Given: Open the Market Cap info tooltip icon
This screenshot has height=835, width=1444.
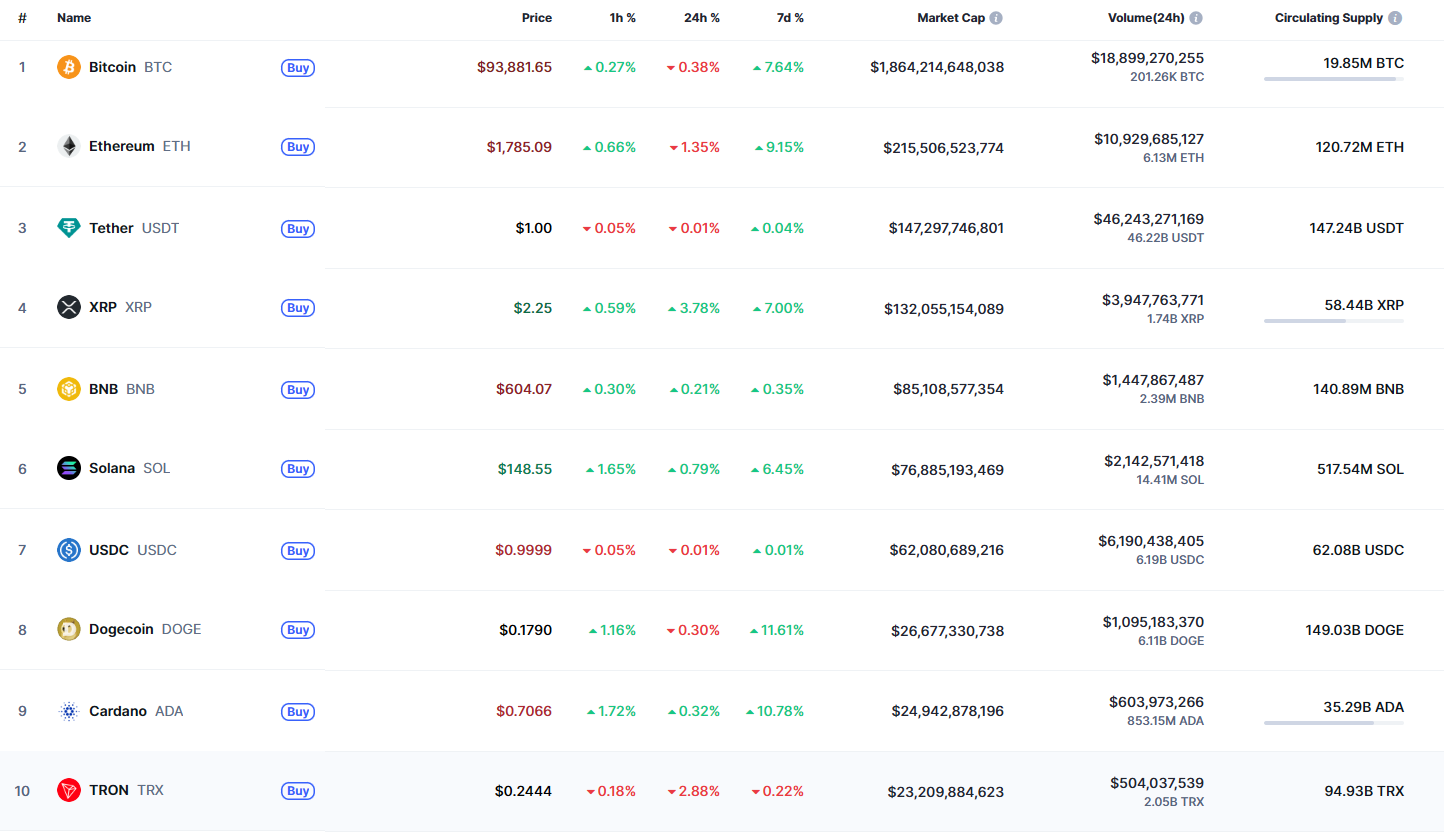Looking at the screenshot, I should 996,18.
